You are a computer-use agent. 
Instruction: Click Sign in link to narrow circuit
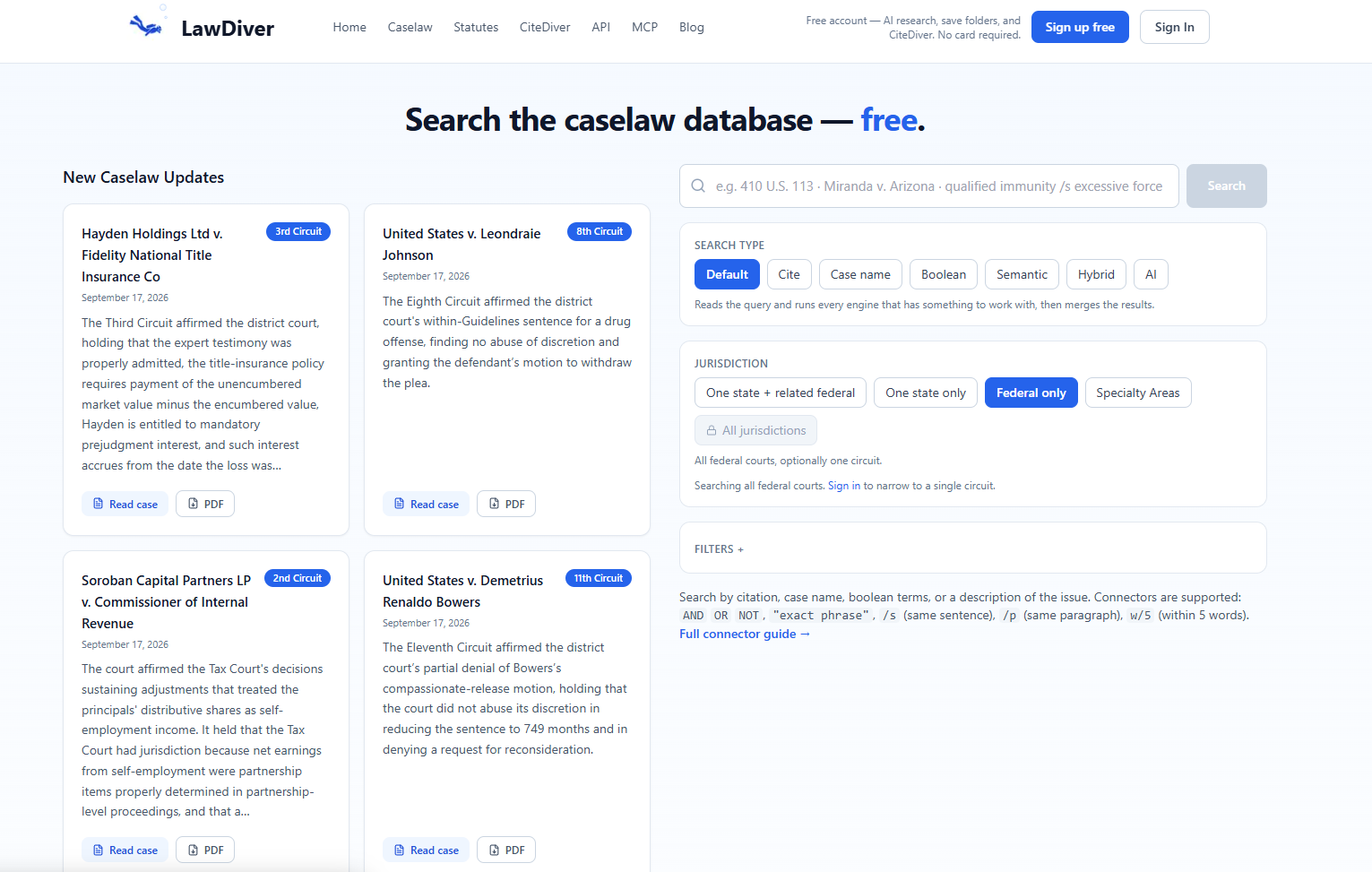point(844,486)
